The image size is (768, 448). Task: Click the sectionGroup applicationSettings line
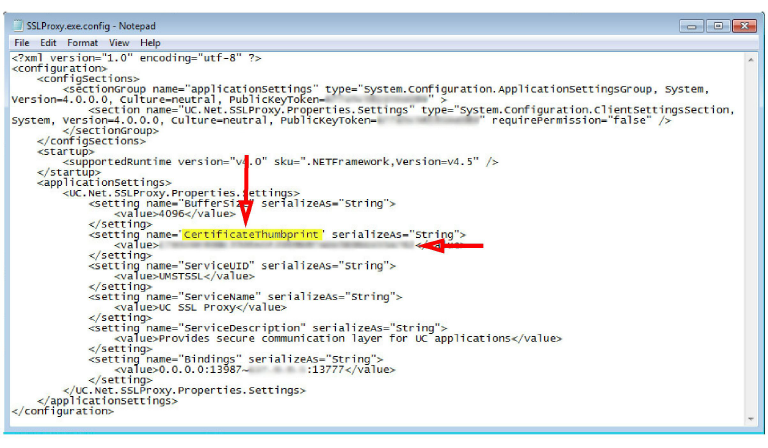pyautogui.click(x=386, y=89)
